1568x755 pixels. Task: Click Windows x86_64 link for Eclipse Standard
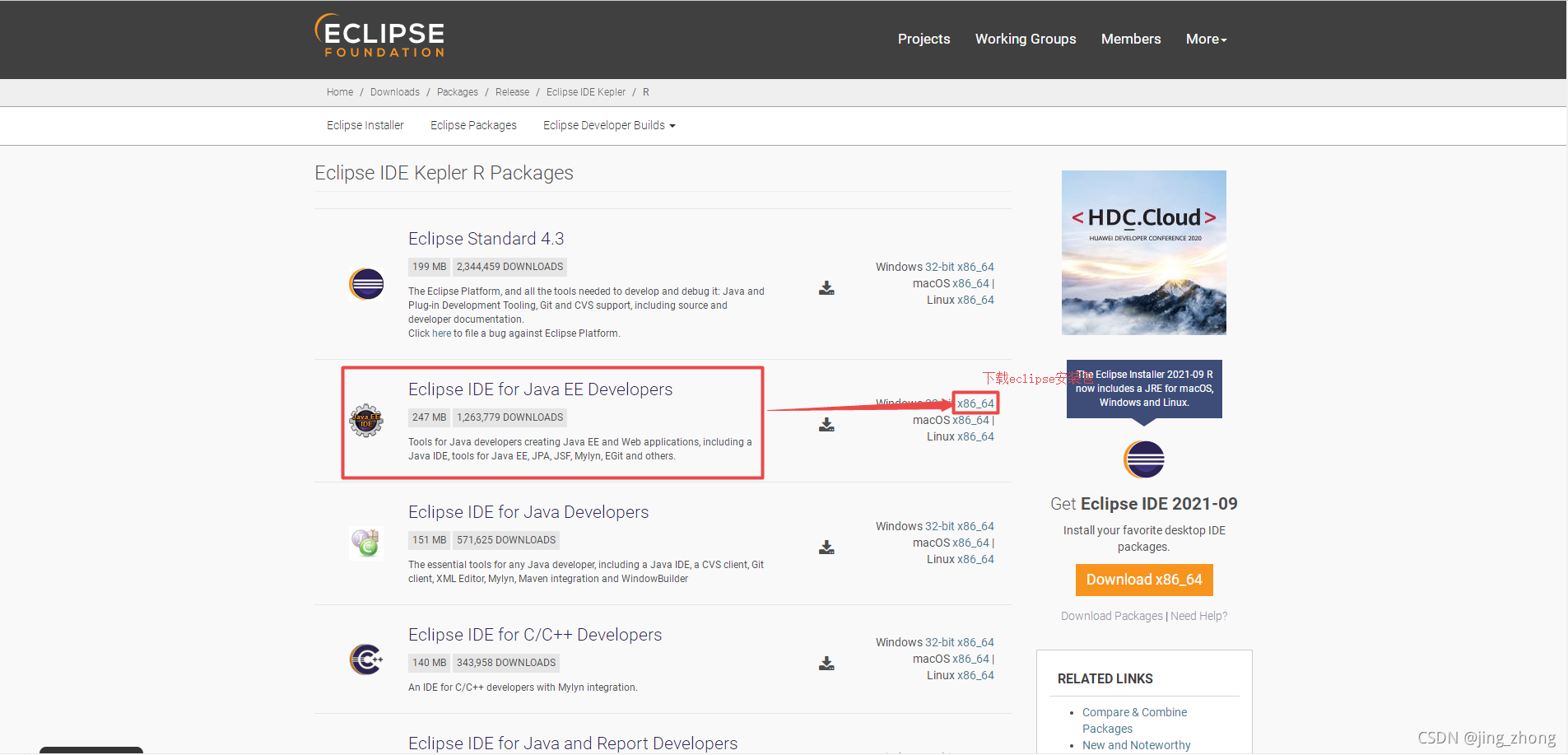click(x=975, y=267)
